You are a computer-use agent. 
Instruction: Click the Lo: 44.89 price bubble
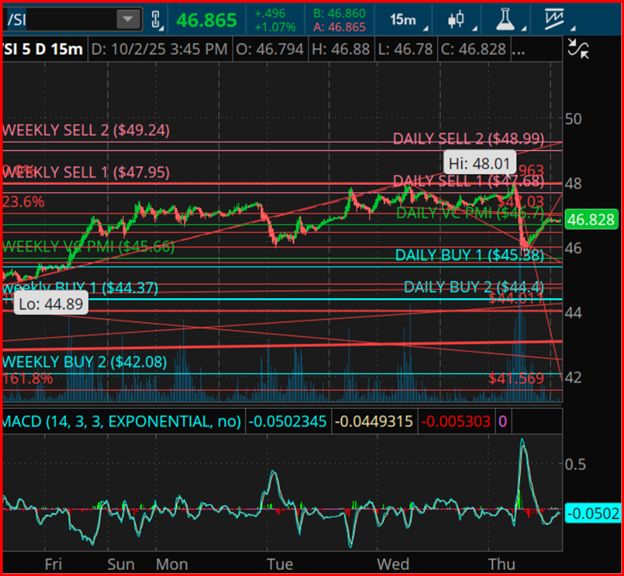[x=51, y=305]
